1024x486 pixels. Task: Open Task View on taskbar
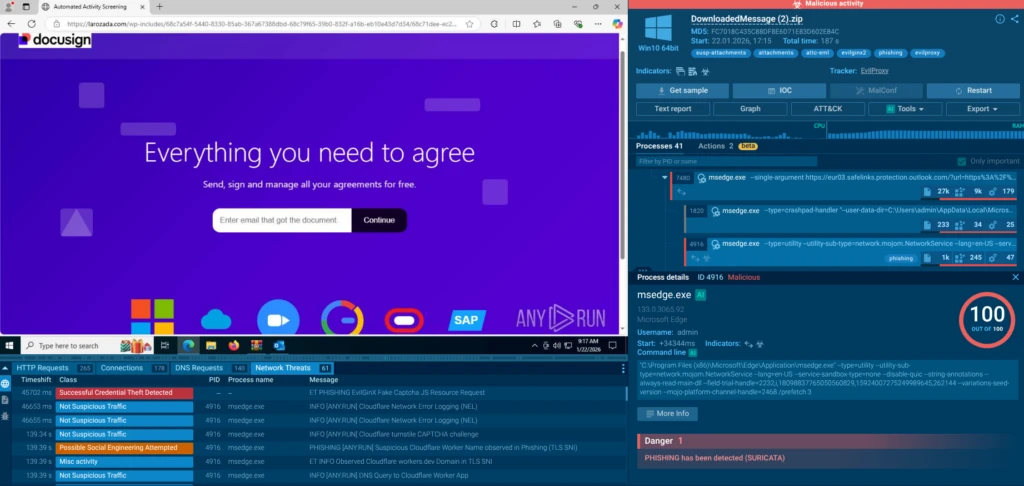point(165,346)
